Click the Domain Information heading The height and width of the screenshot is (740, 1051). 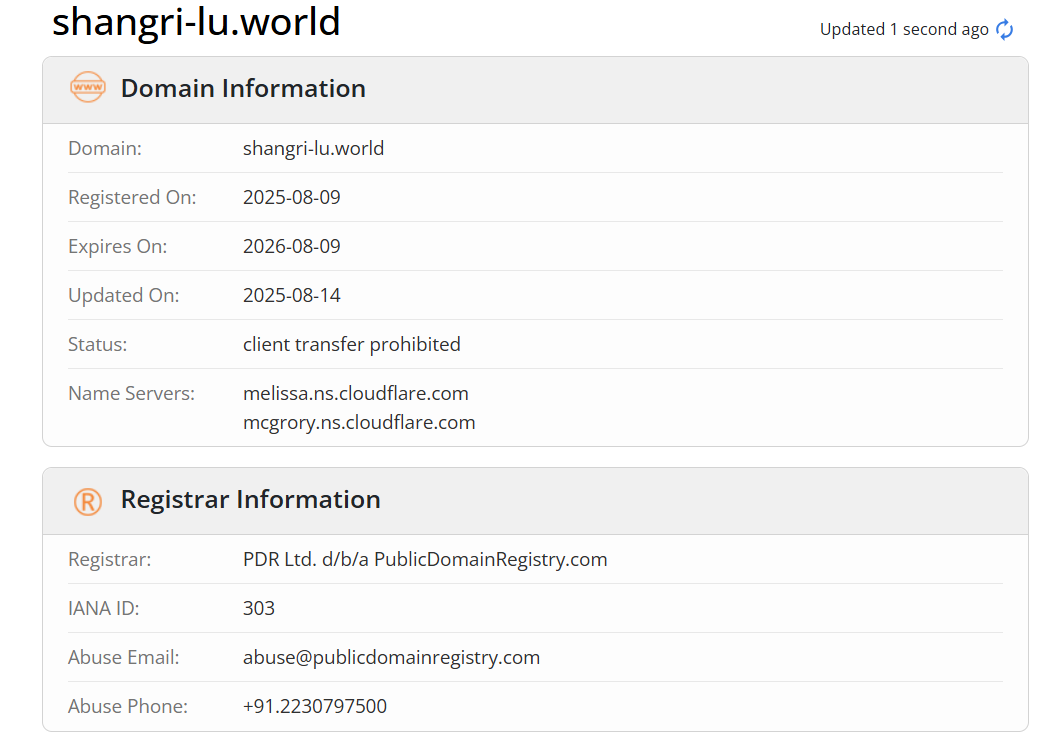[243, 88]
